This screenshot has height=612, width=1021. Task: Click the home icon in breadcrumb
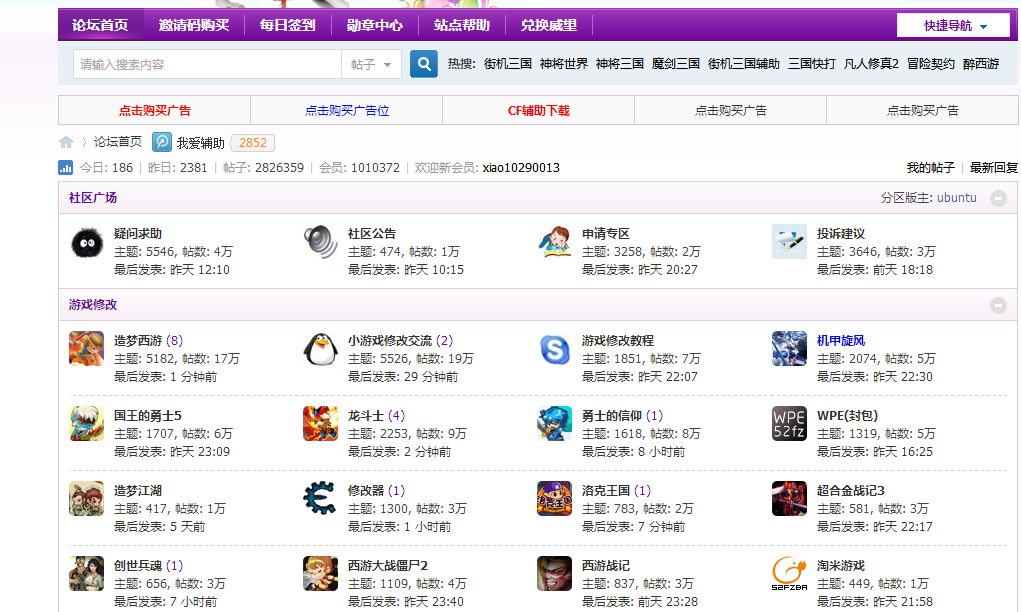(66, 142)
